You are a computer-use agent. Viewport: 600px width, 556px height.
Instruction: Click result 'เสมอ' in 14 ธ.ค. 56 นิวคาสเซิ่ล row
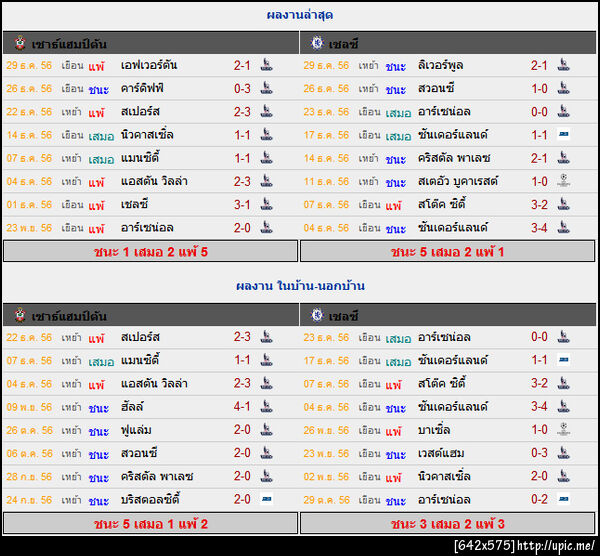pyautogui.click(x=101, y=136)
